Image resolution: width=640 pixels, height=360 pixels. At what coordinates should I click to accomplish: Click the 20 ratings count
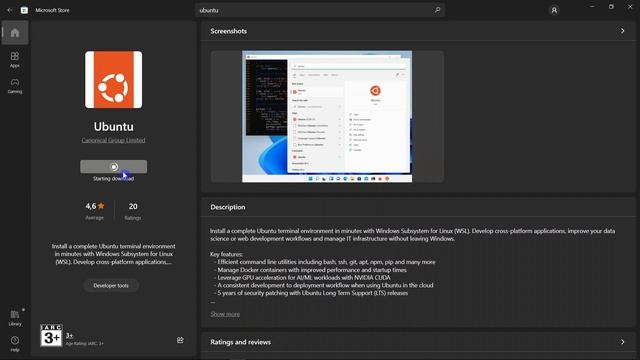click(x=133, y=207)
